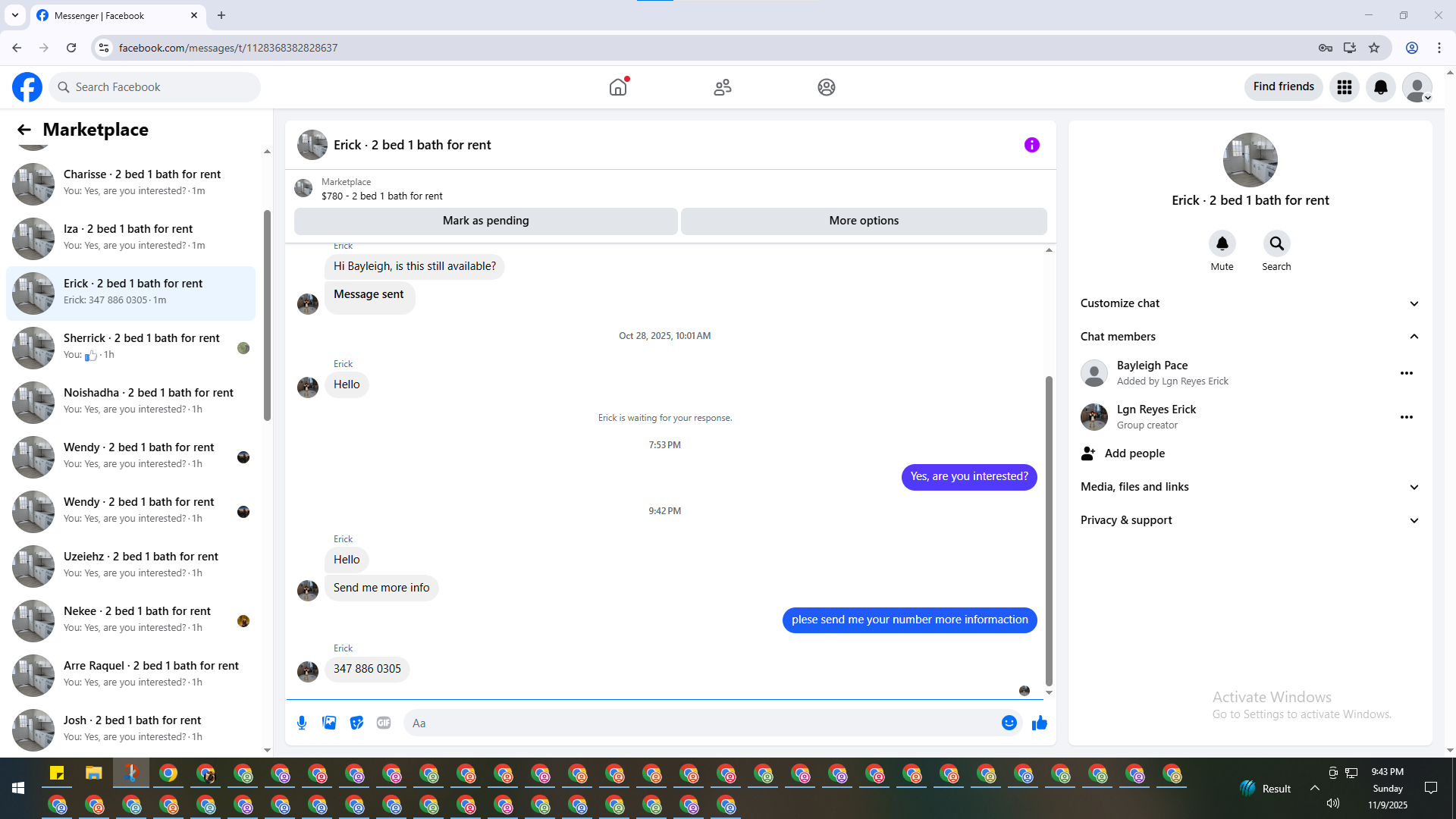The width and height of the screenshot is (1456, 819).
Task: Open Chrome saved passwords key icon
Action: point(1326,48)
